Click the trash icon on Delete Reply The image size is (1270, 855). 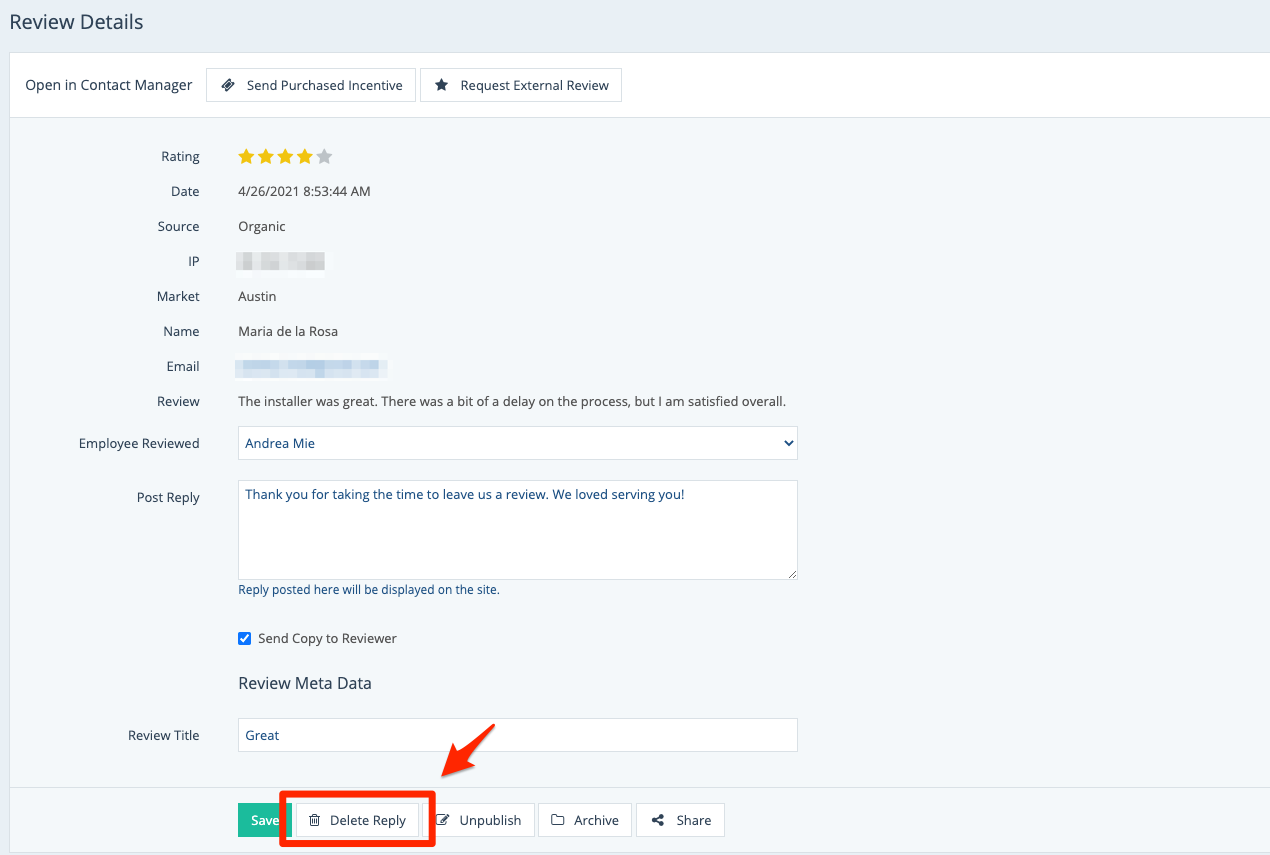point(314,821)
